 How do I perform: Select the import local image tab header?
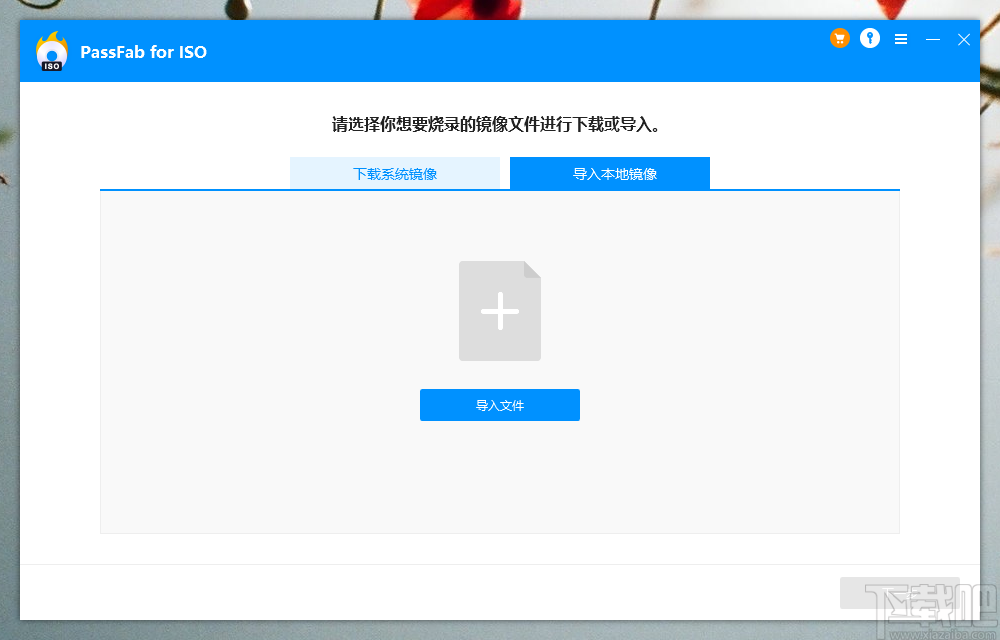point(609,173)
